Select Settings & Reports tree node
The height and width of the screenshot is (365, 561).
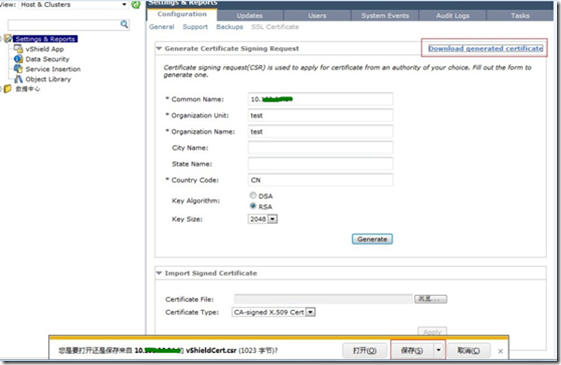[45, 39]
